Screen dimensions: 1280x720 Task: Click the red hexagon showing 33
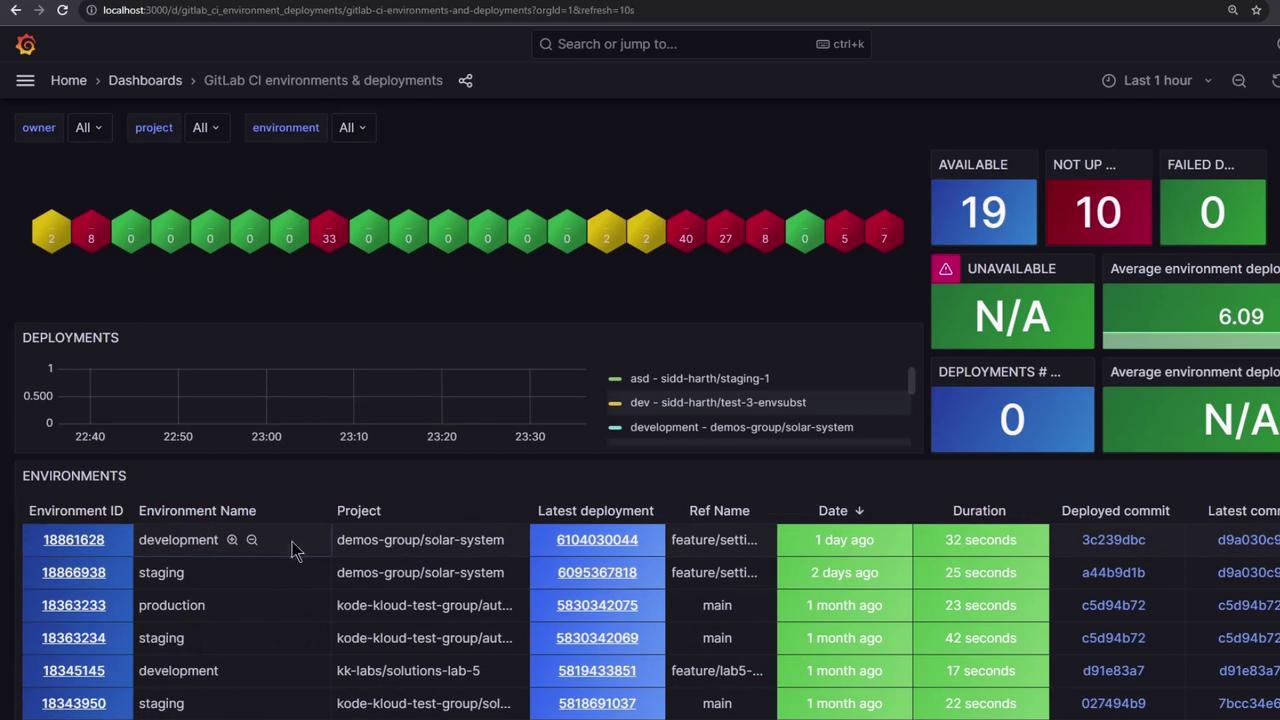[329, 231]
